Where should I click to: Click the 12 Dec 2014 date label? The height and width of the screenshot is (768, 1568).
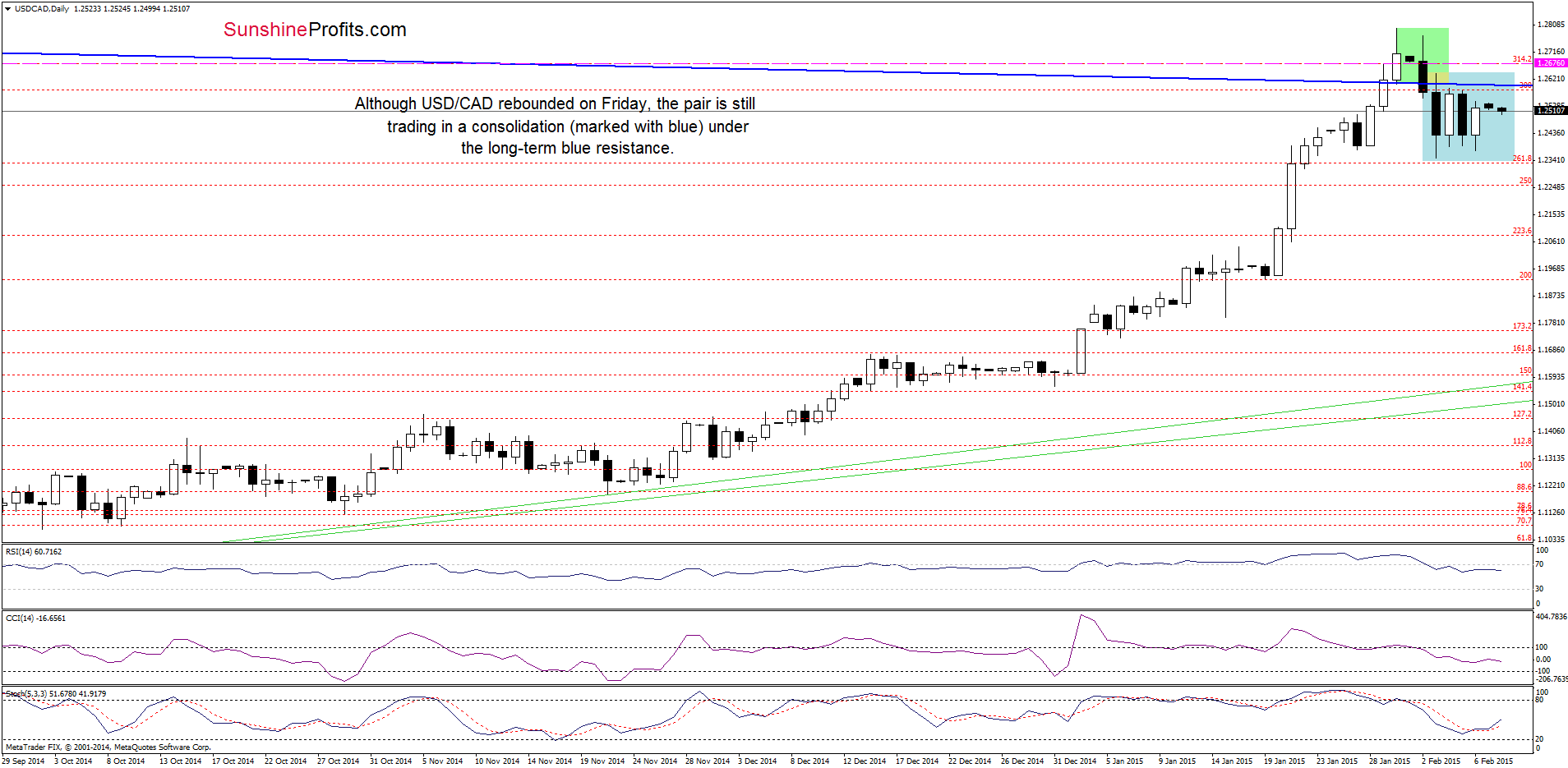pyautogui.click(x=865, y=761)
